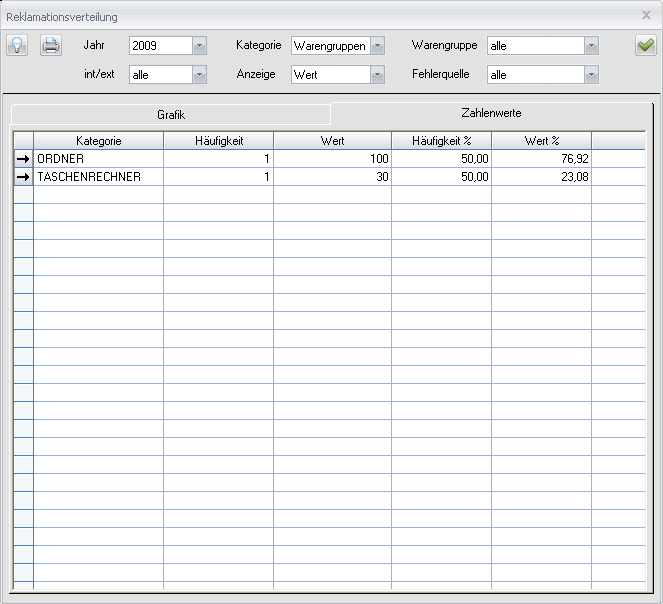Click the Wert column header
663x604 pixels.
click(332, 141)
